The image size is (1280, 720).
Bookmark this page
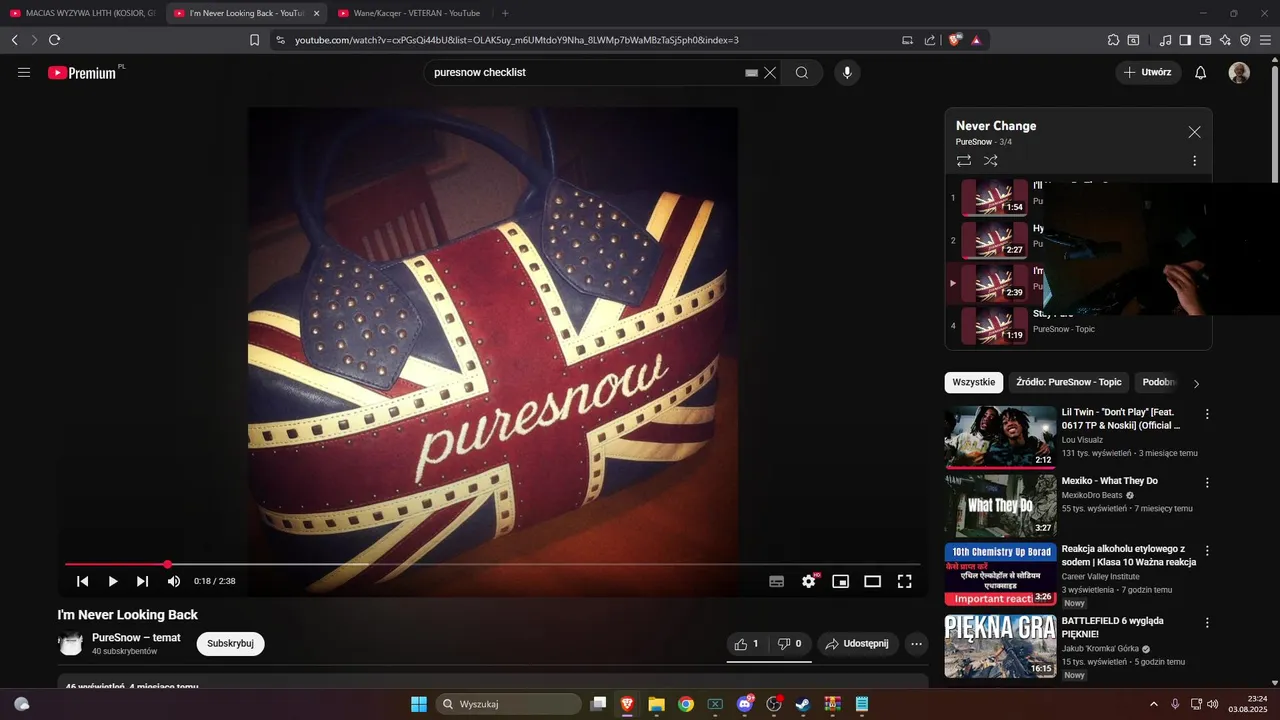tap(254, 40)
